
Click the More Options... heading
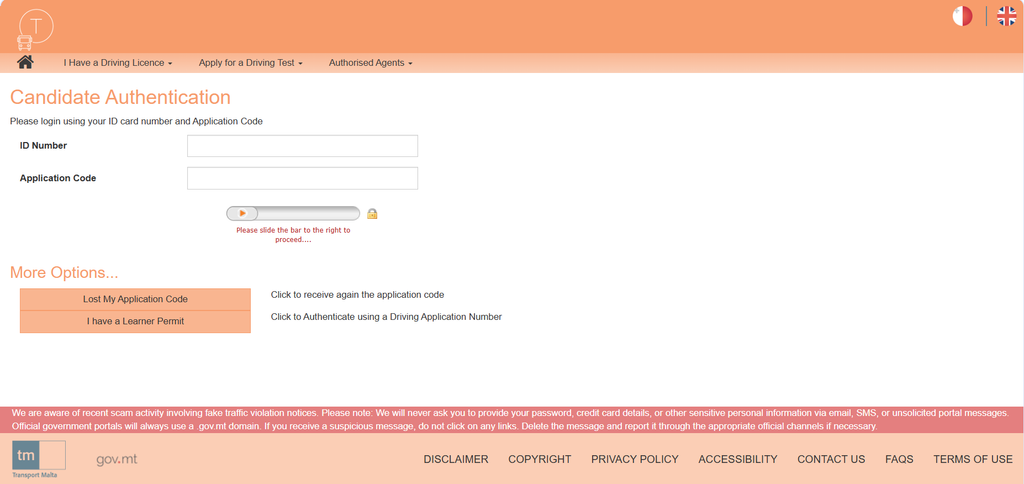[x=64, y=272]
